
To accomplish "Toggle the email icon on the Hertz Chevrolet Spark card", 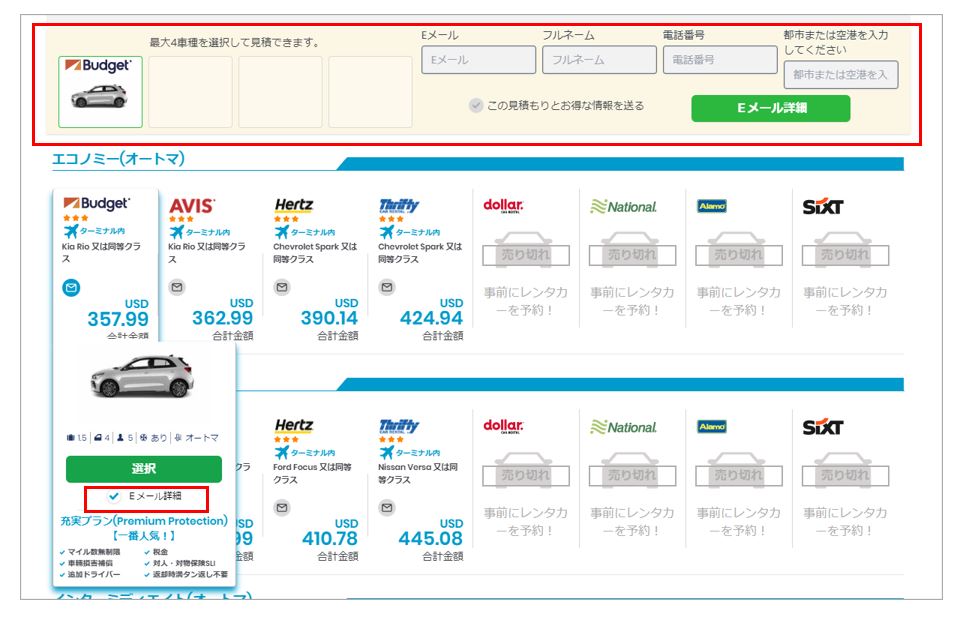I will 282,287.
